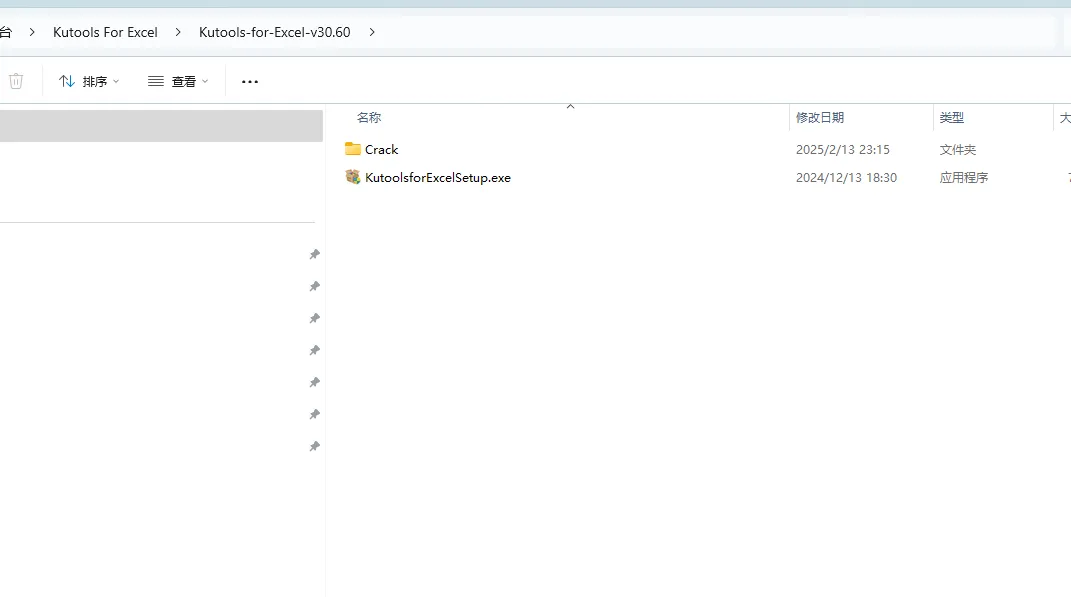Screen dimensions: 1071x597
Task: Click date 2025/2/13 23:15 cell
Action: pyautogui.click(x=843, y=150)
